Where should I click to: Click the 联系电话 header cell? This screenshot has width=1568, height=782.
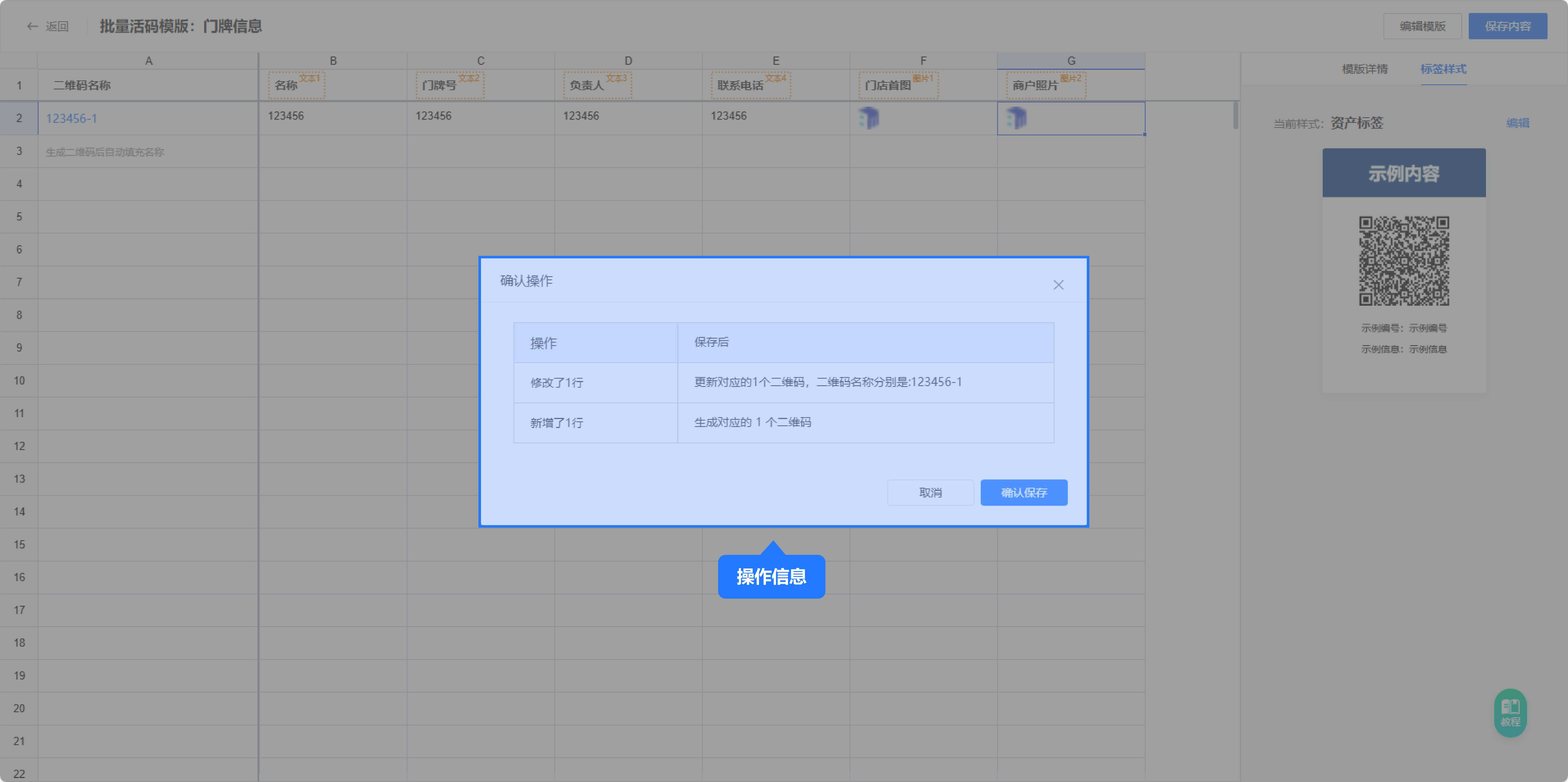(740, 85)
